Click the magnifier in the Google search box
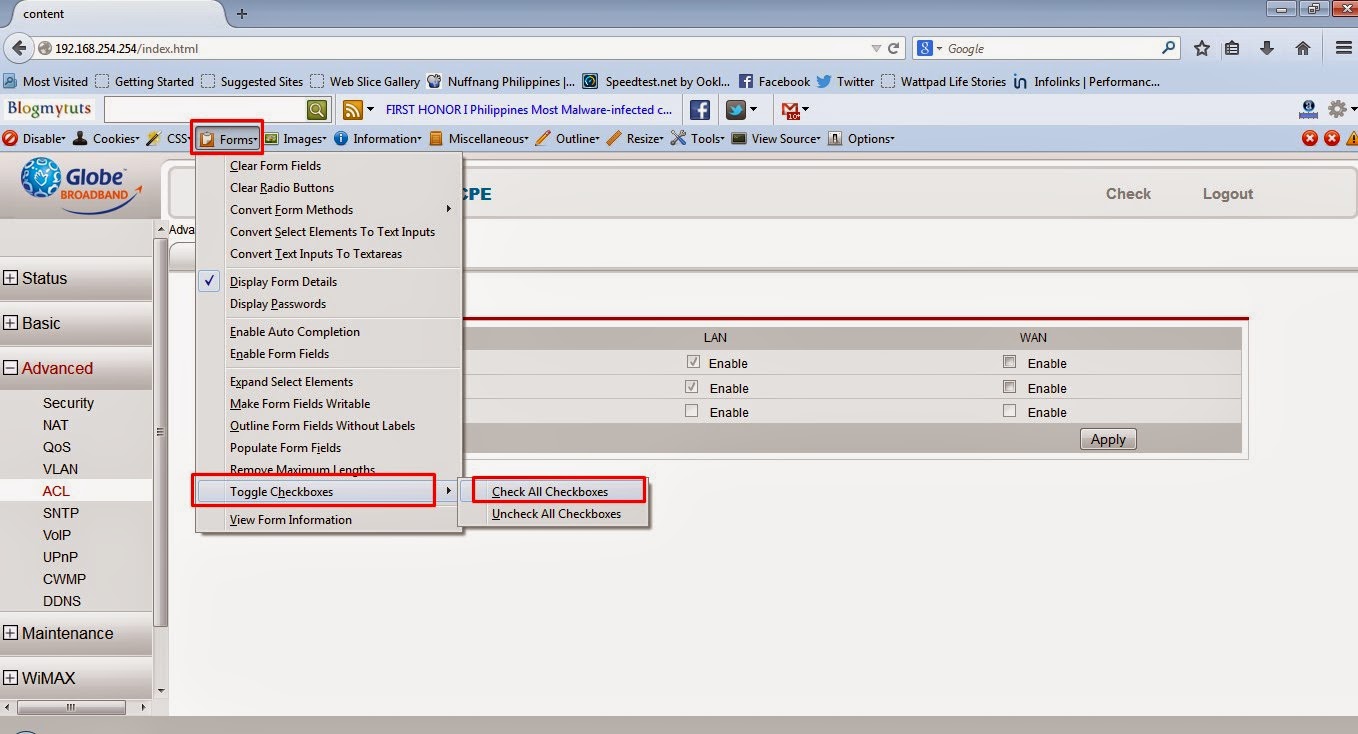The width and height of the screenshot is (1358, 734). (x=1169, y=47)
